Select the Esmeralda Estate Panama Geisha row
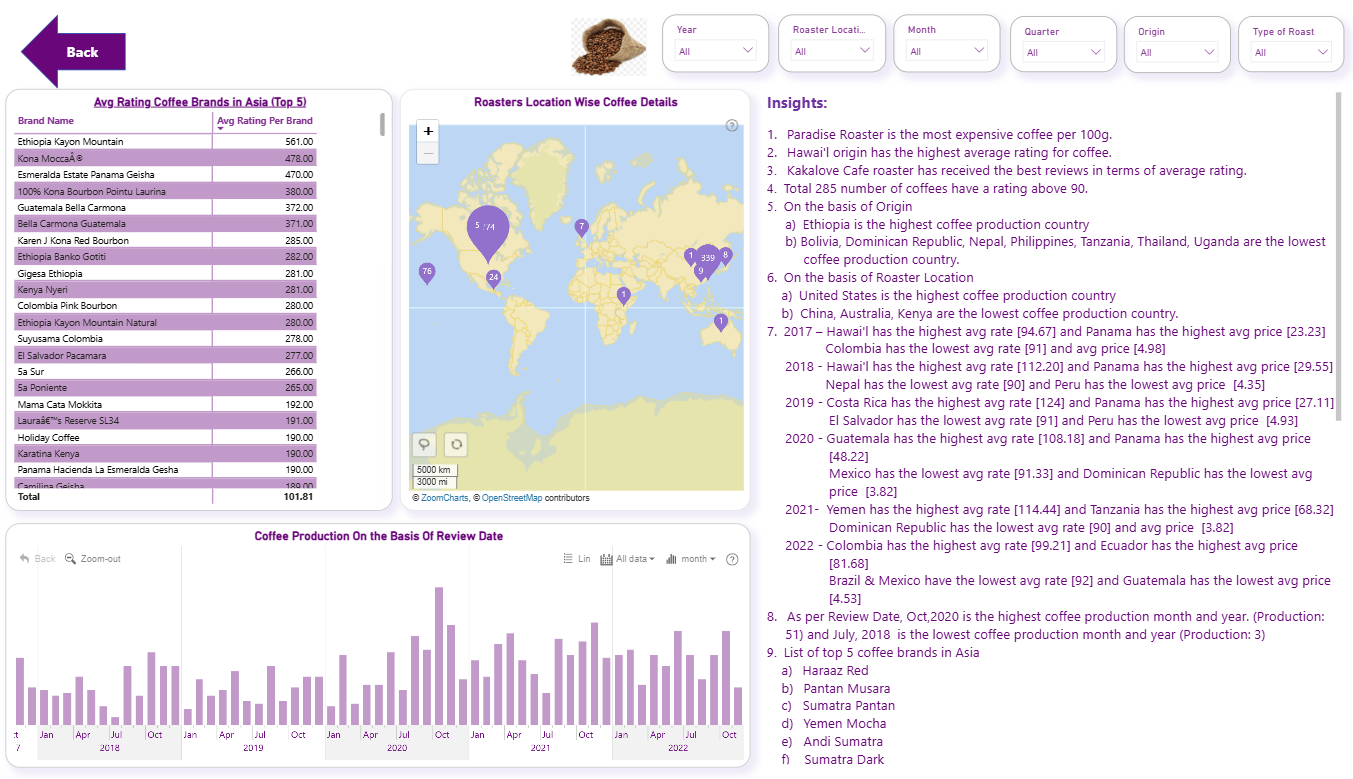 [x=166, y=175]
